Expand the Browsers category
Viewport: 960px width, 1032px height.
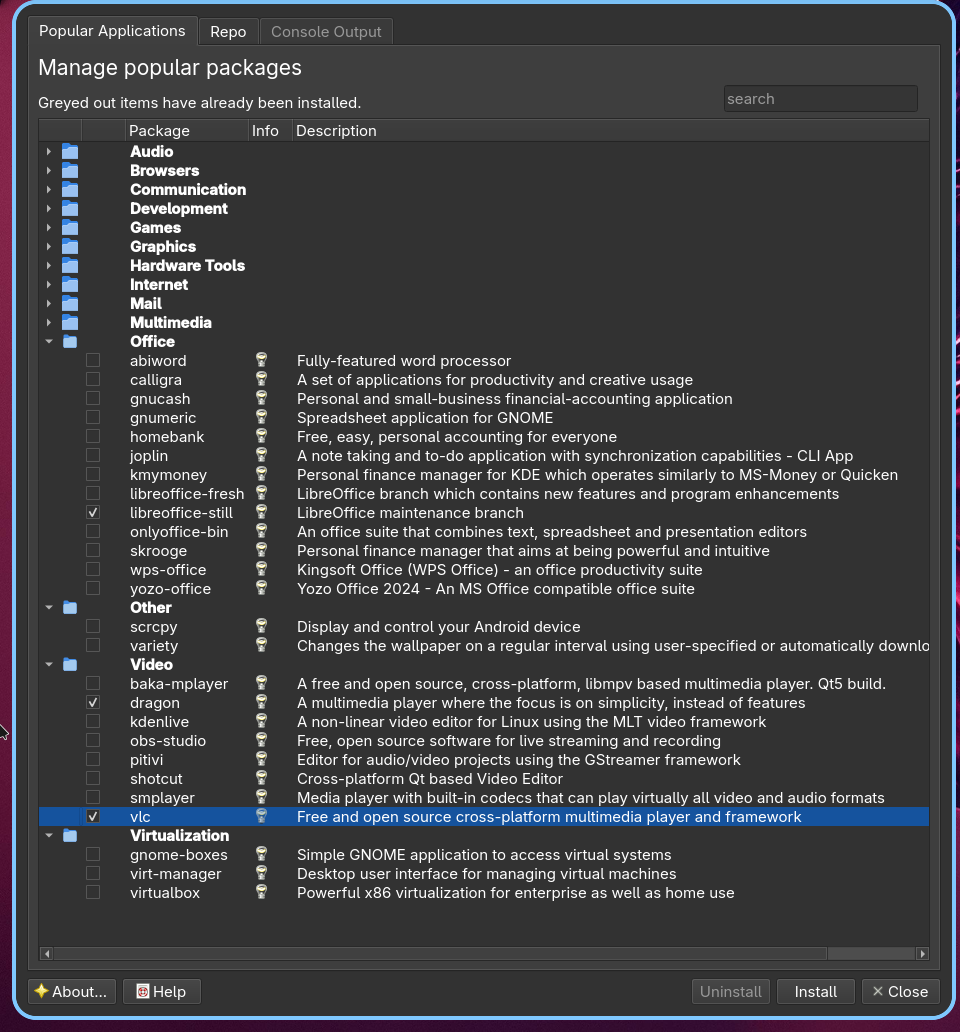pos(49,170)
